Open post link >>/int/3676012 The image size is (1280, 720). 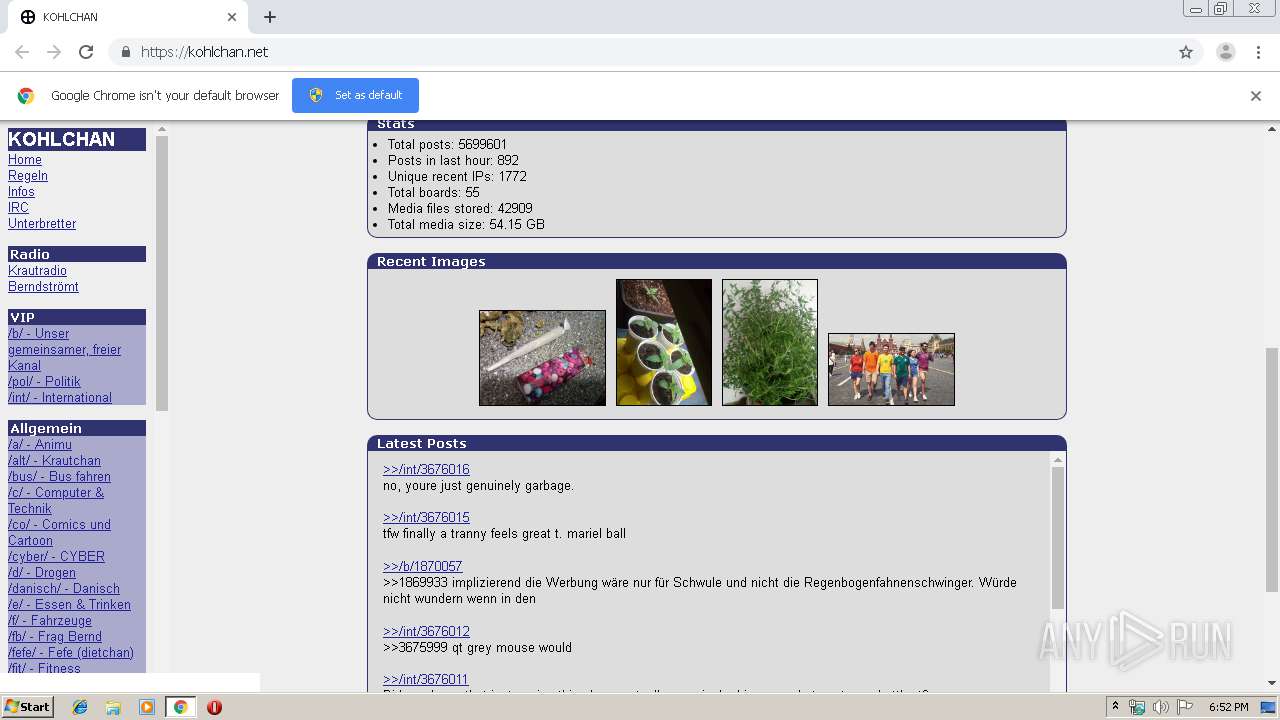426,632
